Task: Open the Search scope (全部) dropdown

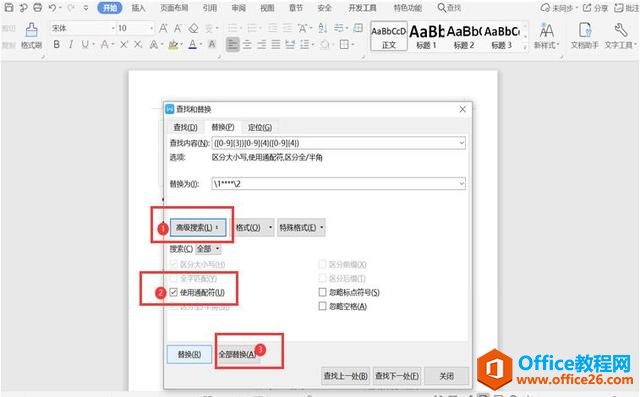Action: [208, 248]
